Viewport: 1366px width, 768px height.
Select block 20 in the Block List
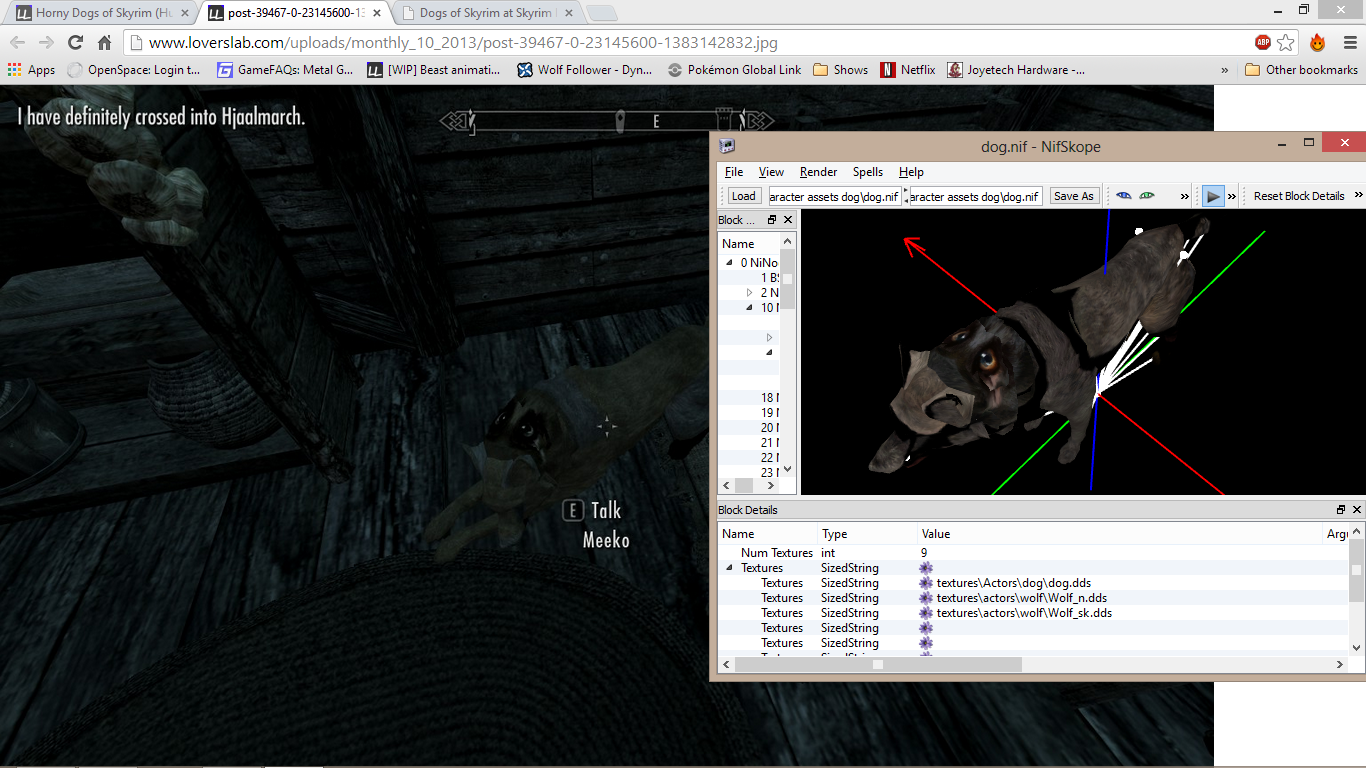tap(769, 428)
